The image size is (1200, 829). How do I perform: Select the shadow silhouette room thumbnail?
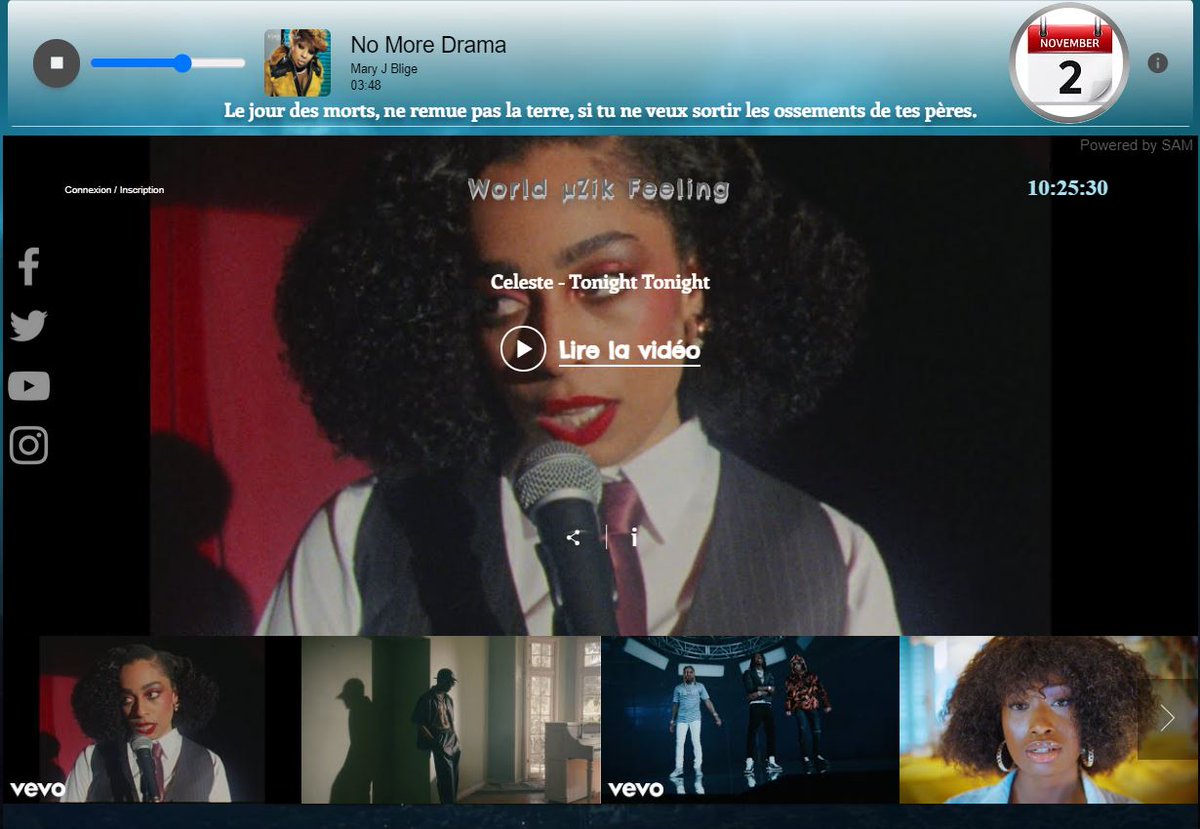451,720
